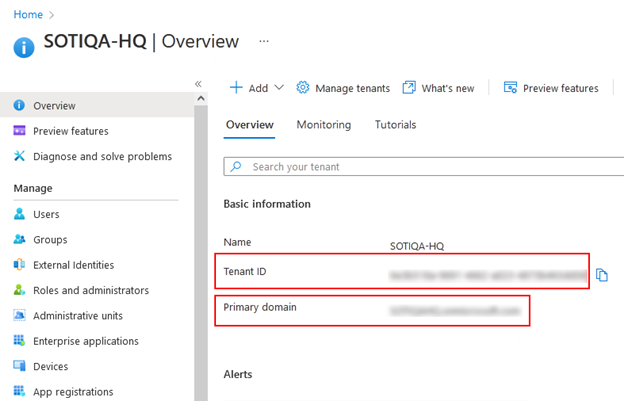
Task: Open Manage tenants from toolbar
Action: pyautogui.click(x=353, y=88)
